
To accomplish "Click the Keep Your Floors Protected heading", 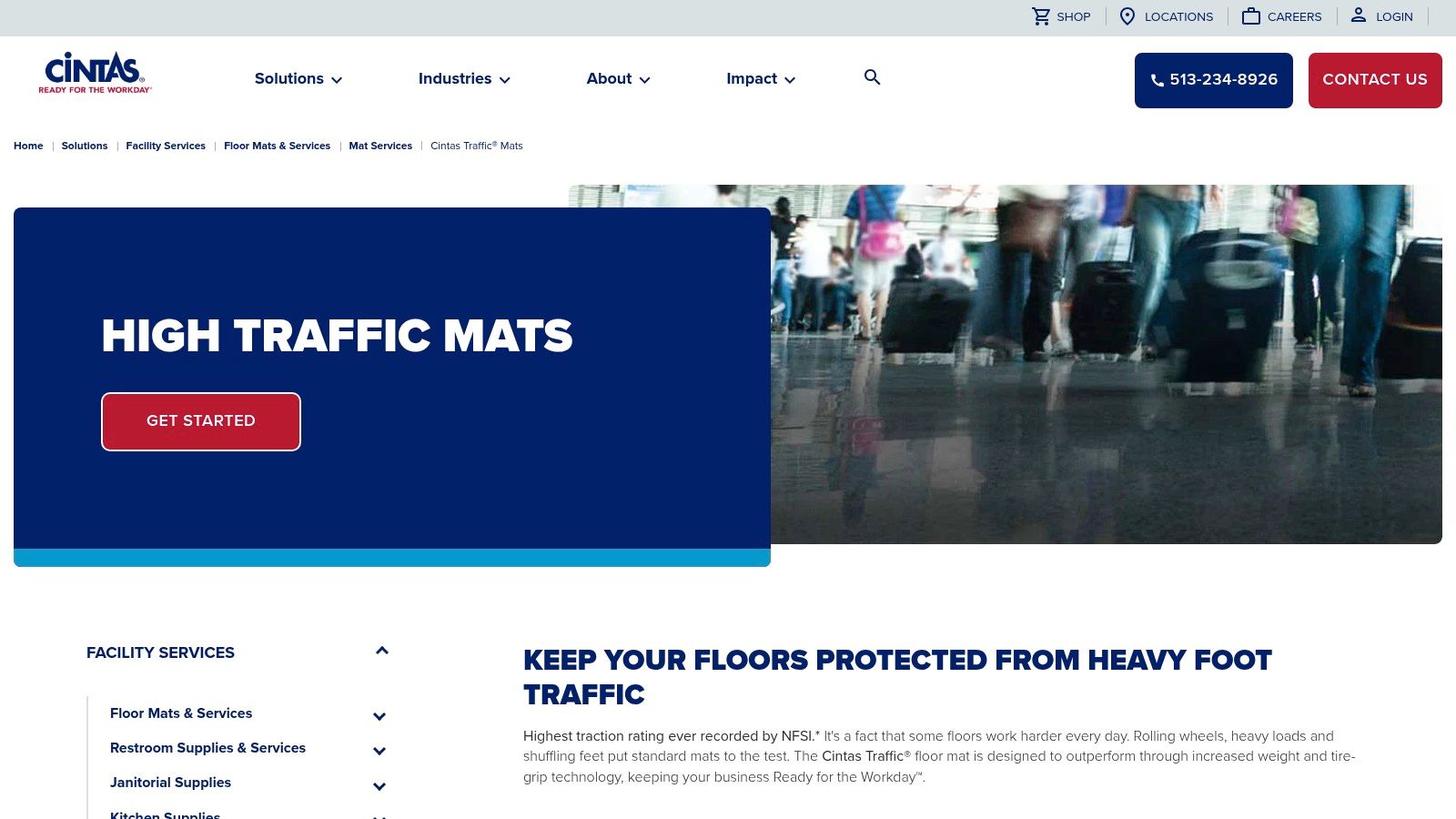I will coord(897,677).
